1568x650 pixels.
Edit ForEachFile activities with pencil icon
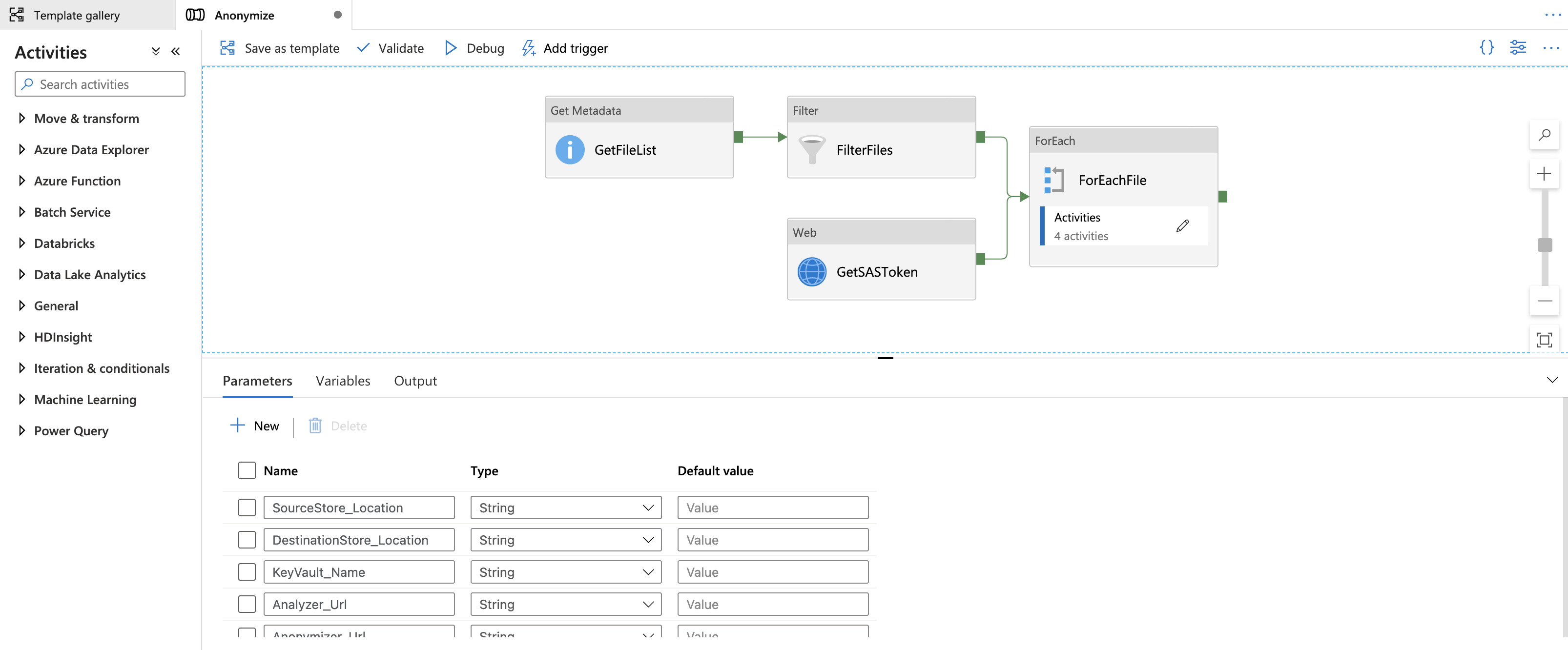click(1183, 226)
